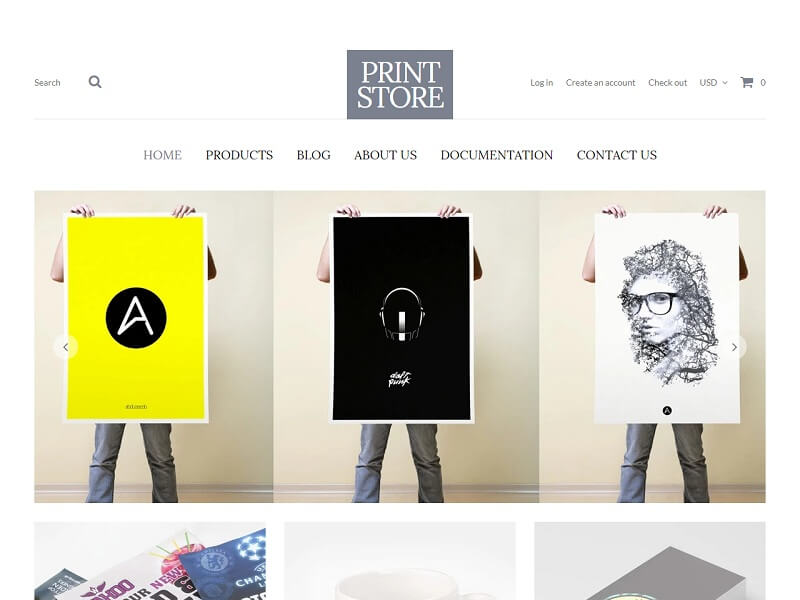This screenshot has width=800, height=600.
Task: Open the flyers product thumbnail
Action: coord(150,561)
